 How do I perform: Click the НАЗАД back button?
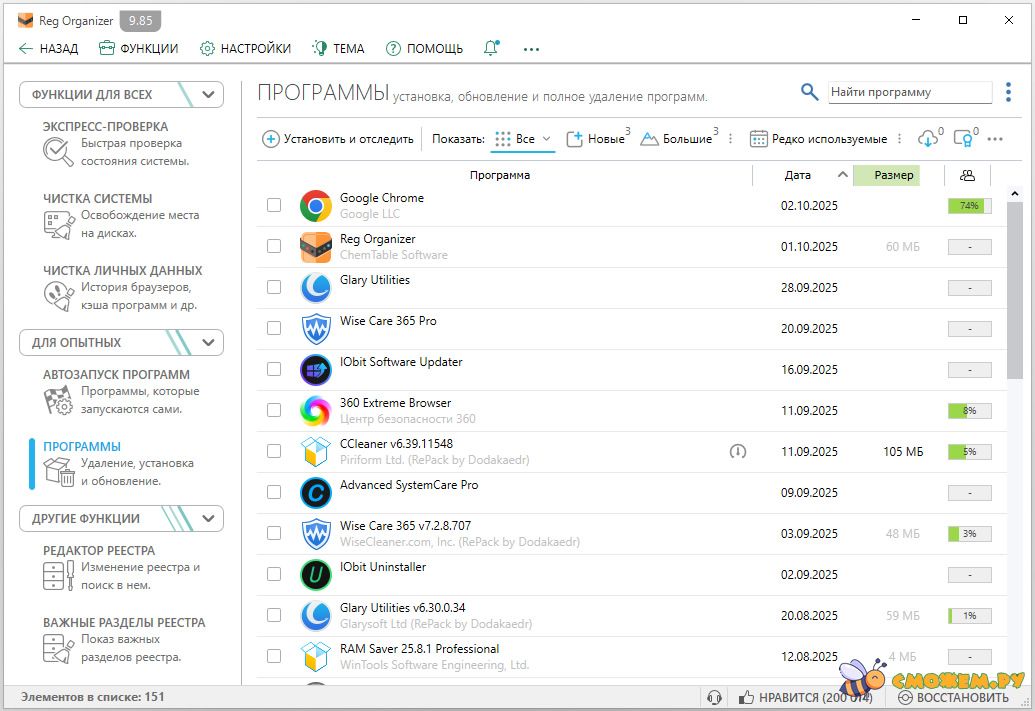48,48
